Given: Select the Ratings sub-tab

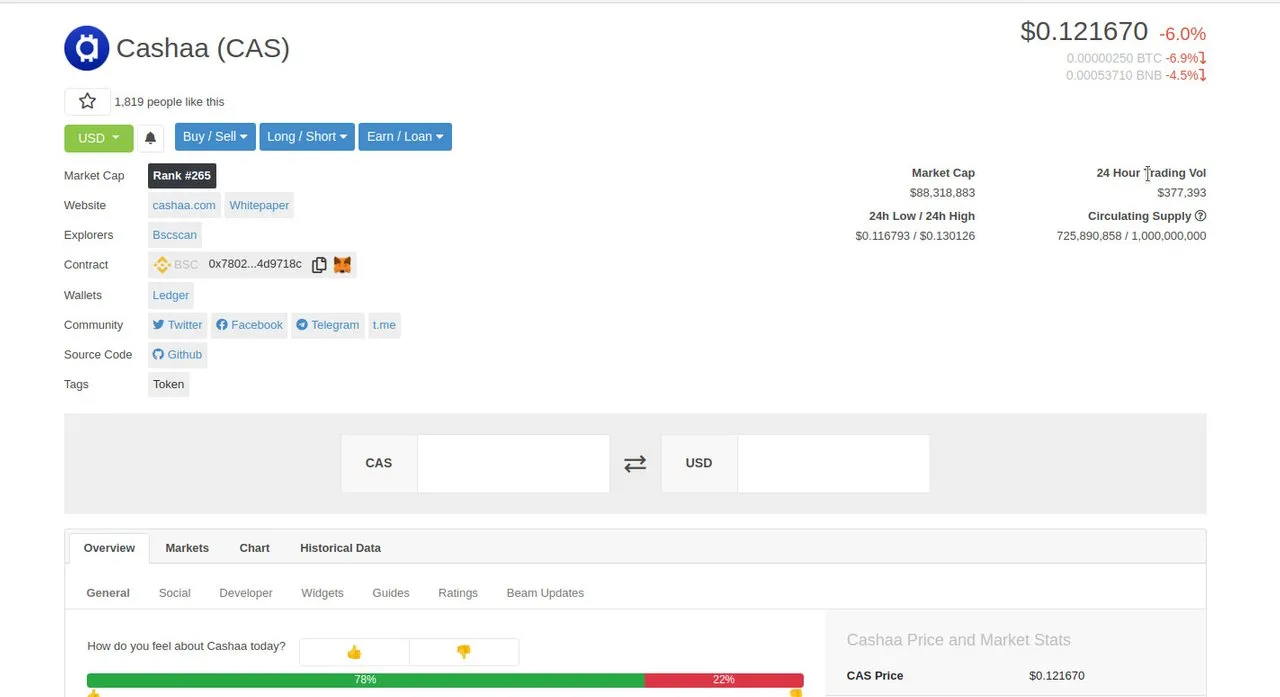Looking at the screenshot, I should coord(458,593).
